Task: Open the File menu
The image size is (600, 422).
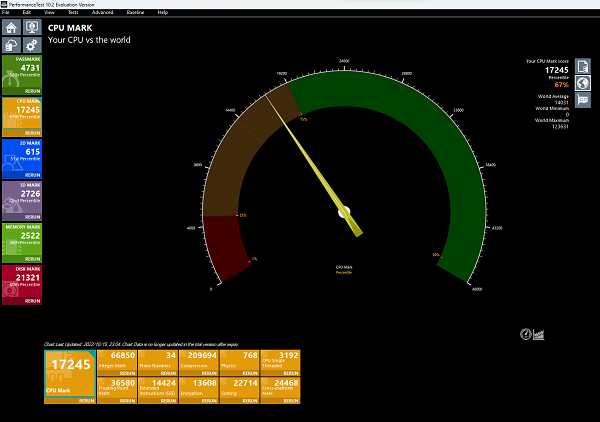Action: [x=5, y=12]
